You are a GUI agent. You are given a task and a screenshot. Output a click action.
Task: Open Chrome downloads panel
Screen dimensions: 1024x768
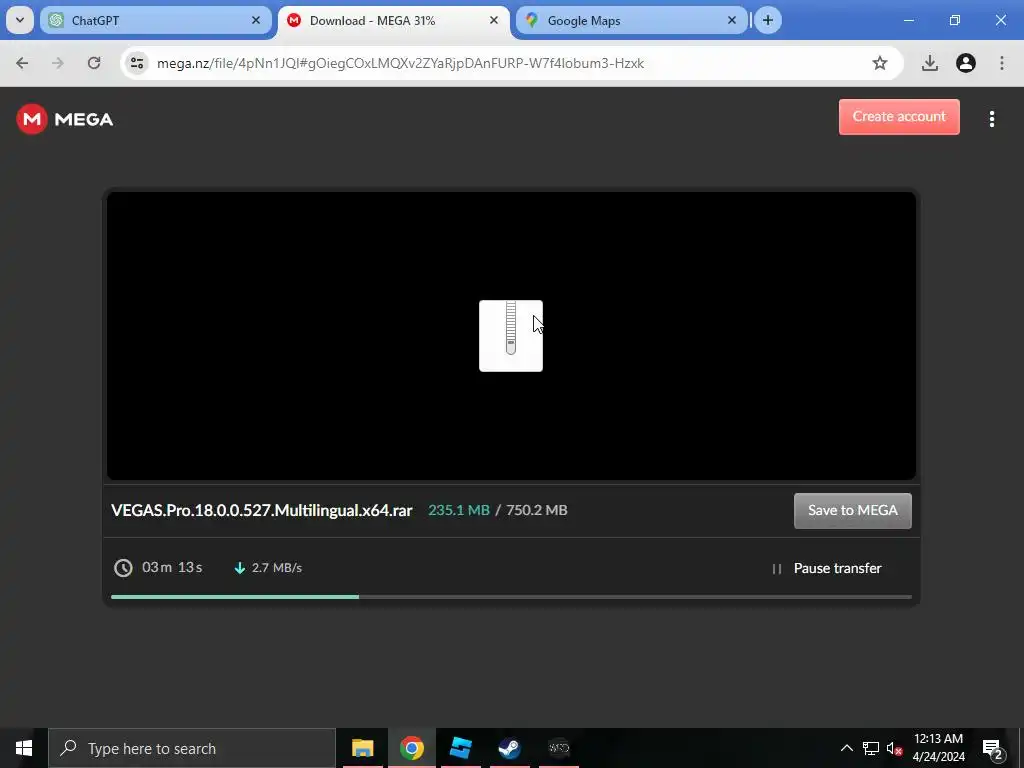[x=929, y=63]
